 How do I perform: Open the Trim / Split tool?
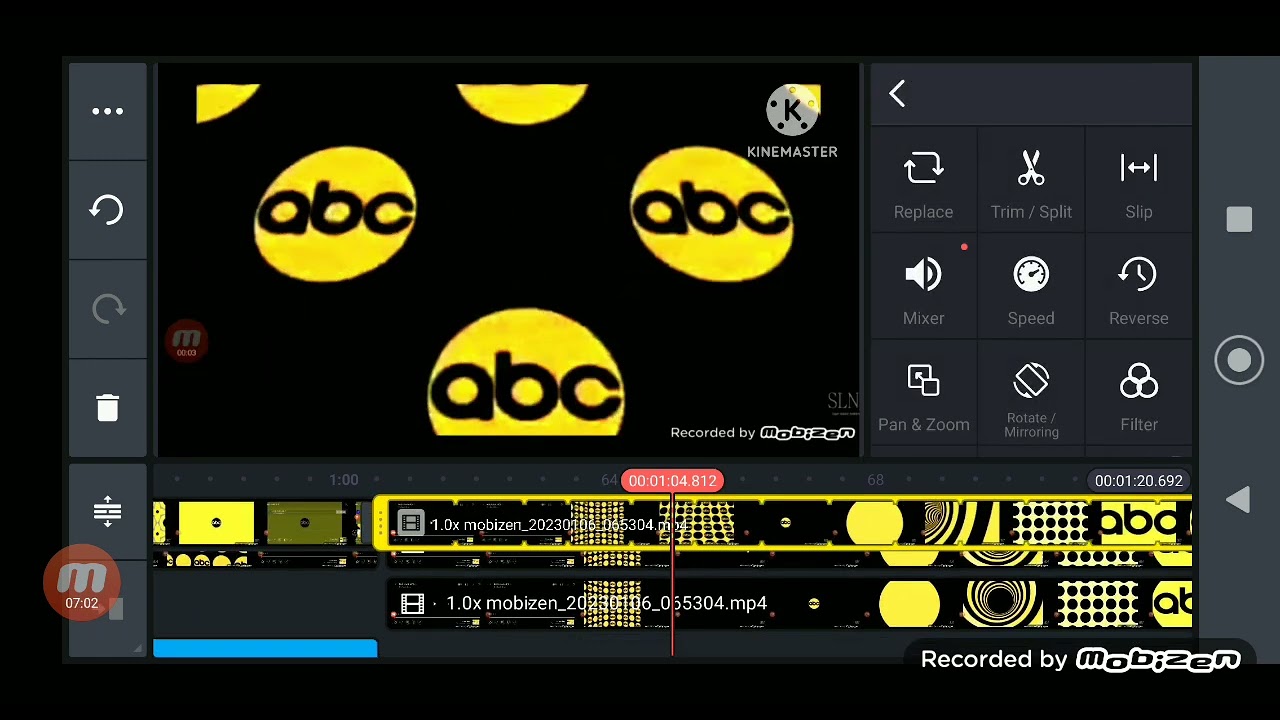1031,185
